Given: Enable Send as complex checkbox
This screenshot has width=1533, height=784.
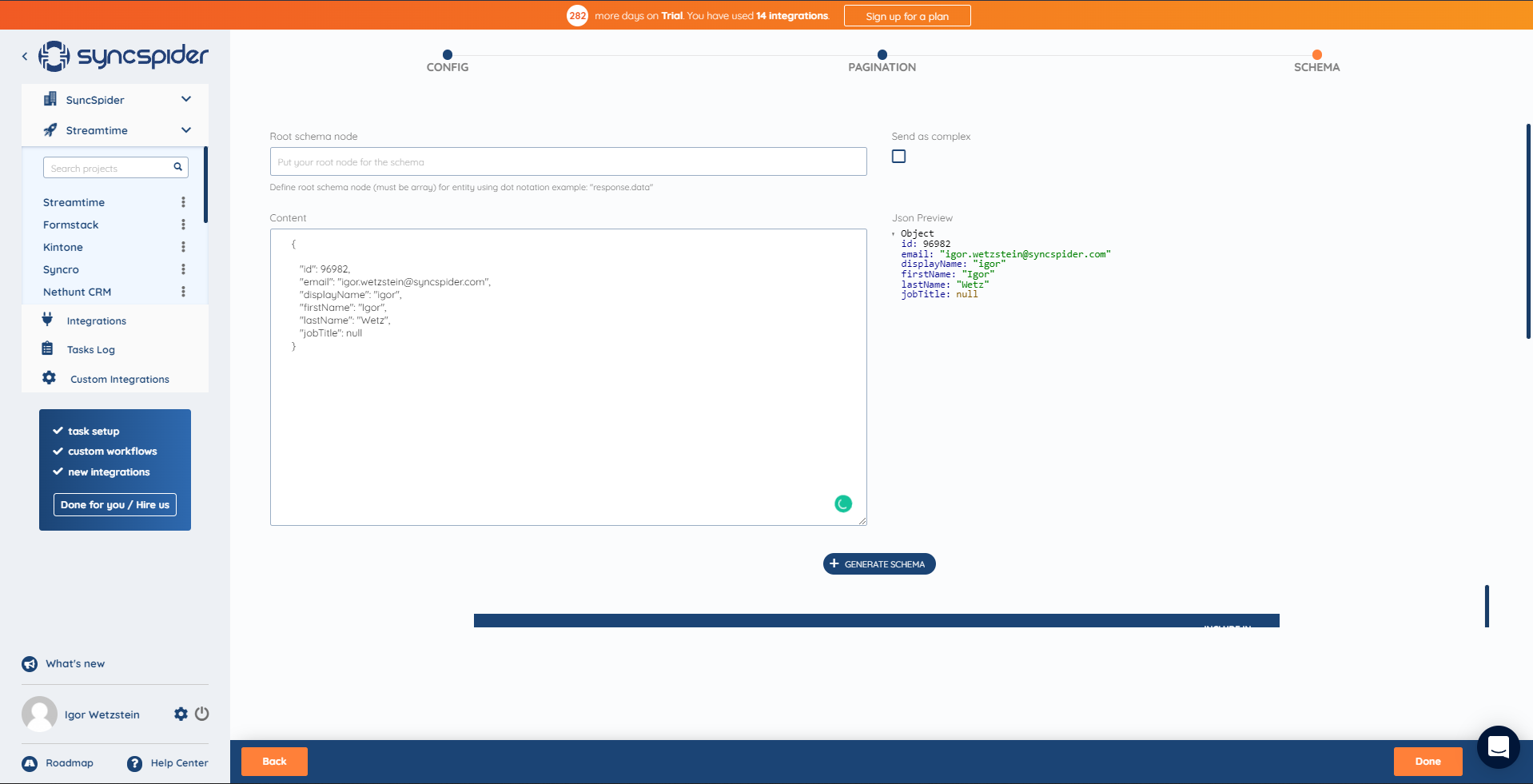Looking at the screenshot, I should tap(899, 156).
